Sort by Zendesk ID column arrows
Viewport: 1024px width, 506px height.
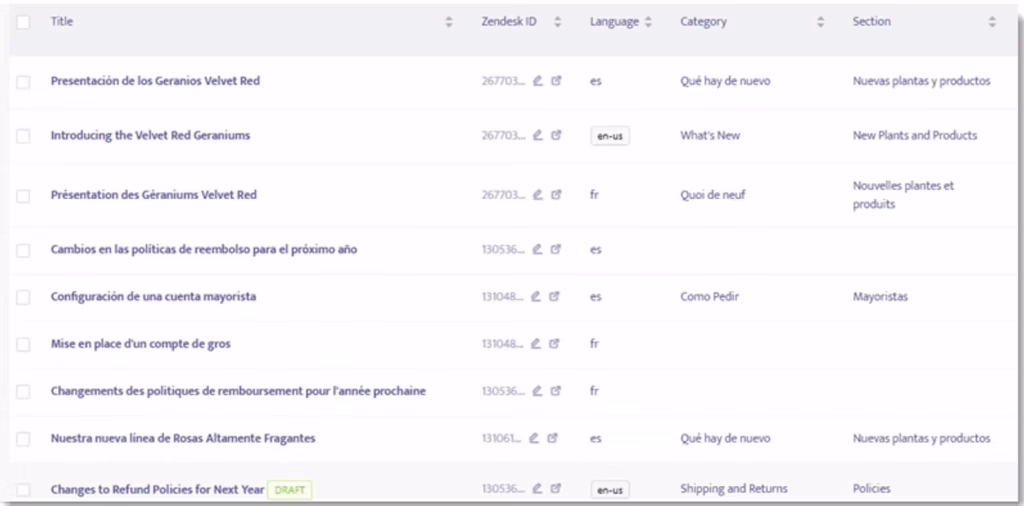557,22
